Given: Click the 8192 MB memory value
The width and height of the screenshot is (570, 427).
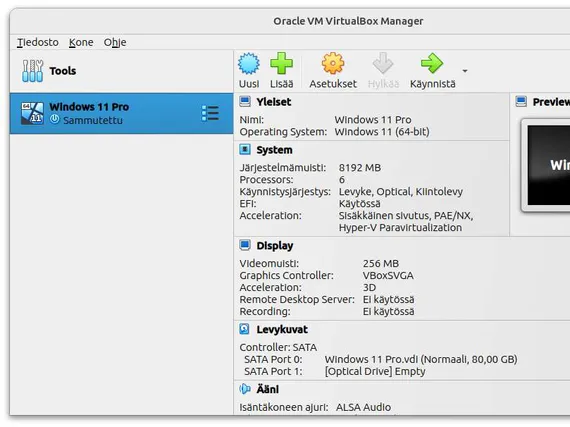Looking at the screenshot, I should click(360, 168).
